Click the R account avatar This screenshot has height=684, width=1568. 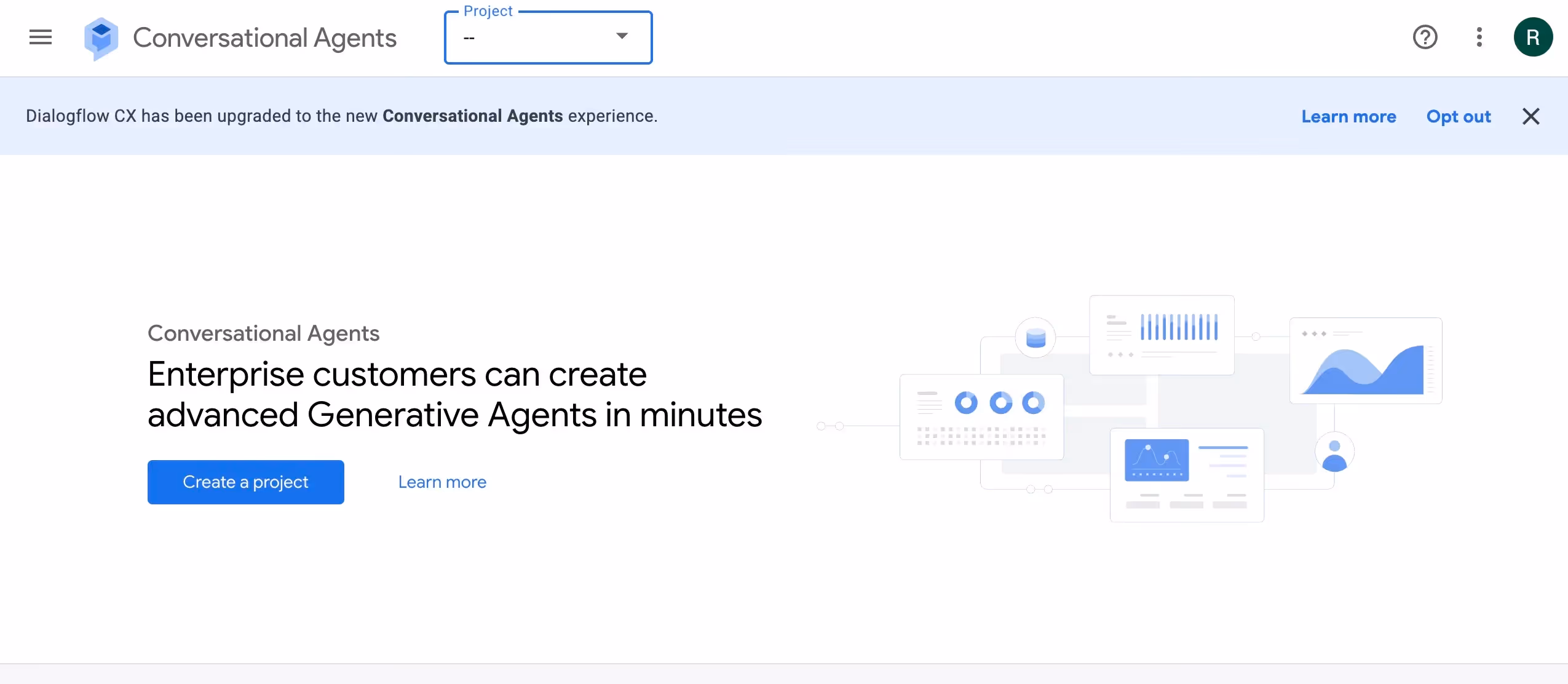1533,38
